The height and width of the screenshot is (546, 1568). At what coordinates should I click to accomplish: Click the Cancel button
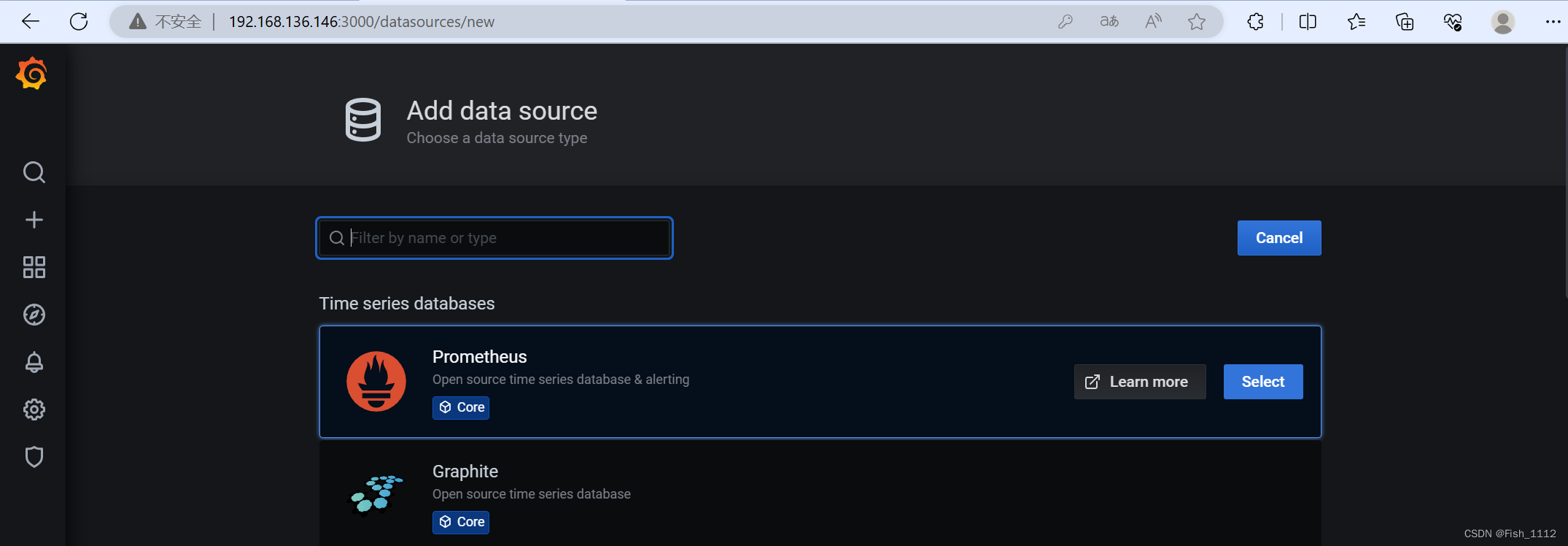[x=1279, y=238]
